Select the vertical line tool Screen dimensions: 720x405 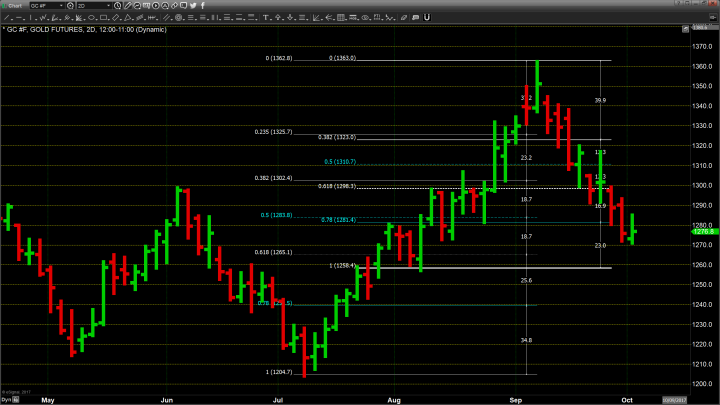[31, 17]
